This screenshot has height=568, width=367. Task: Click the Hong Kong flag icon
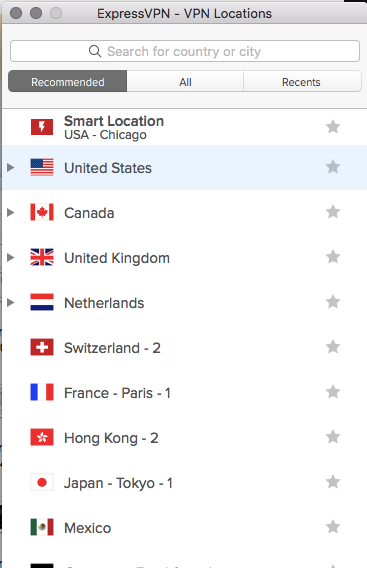(42, 437)
